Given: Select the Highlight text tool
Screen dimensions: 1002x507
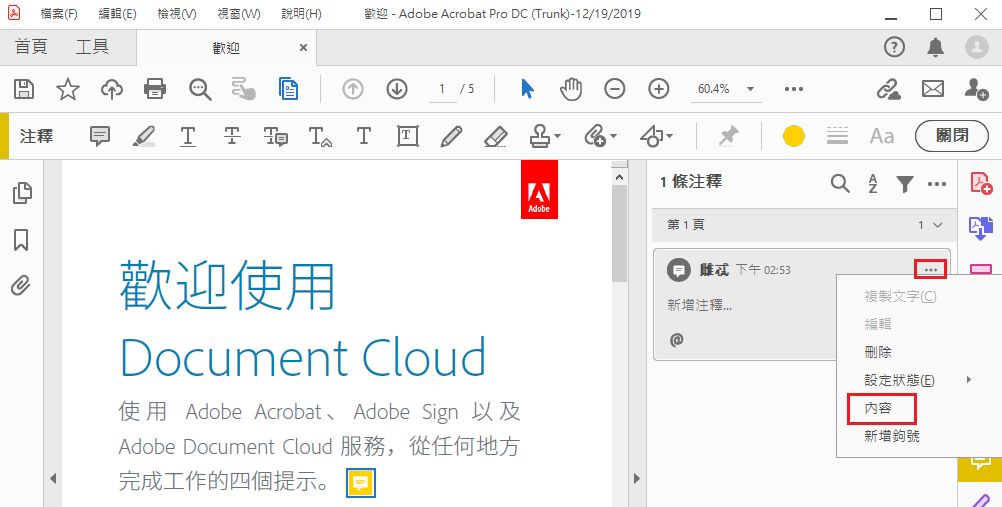Looking at the screenshot, I should (x=144, y=136).
